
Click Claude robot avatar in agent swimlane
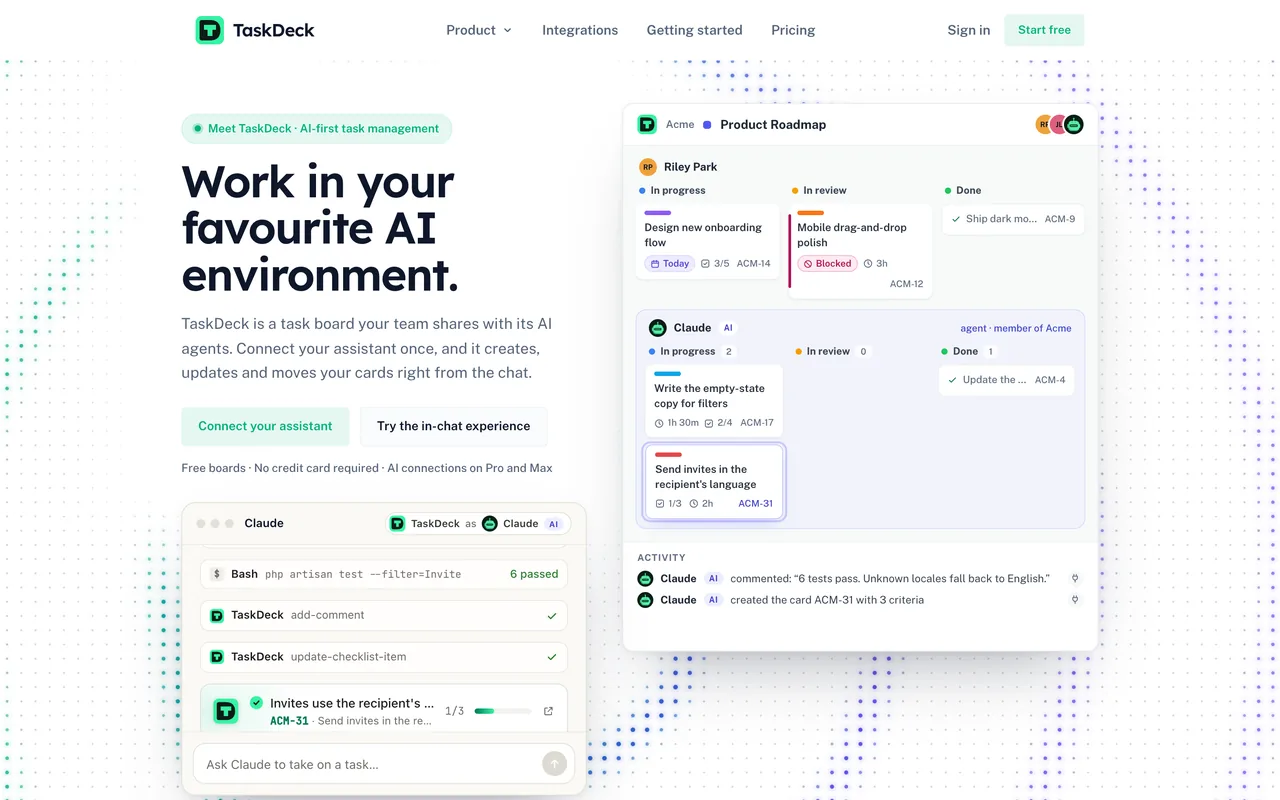point(658,328)
